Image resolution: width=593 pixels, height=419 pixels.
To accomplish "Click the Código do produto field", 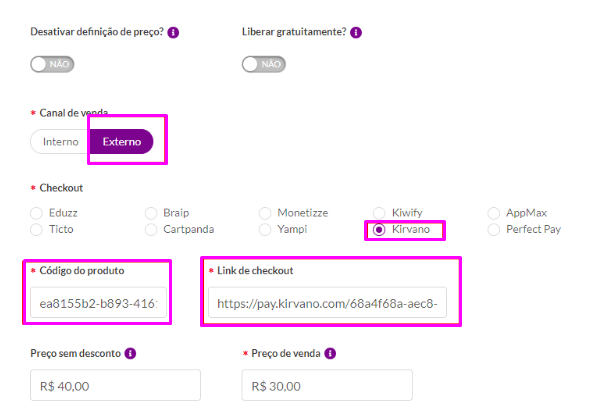I will [x=98, y=303].
